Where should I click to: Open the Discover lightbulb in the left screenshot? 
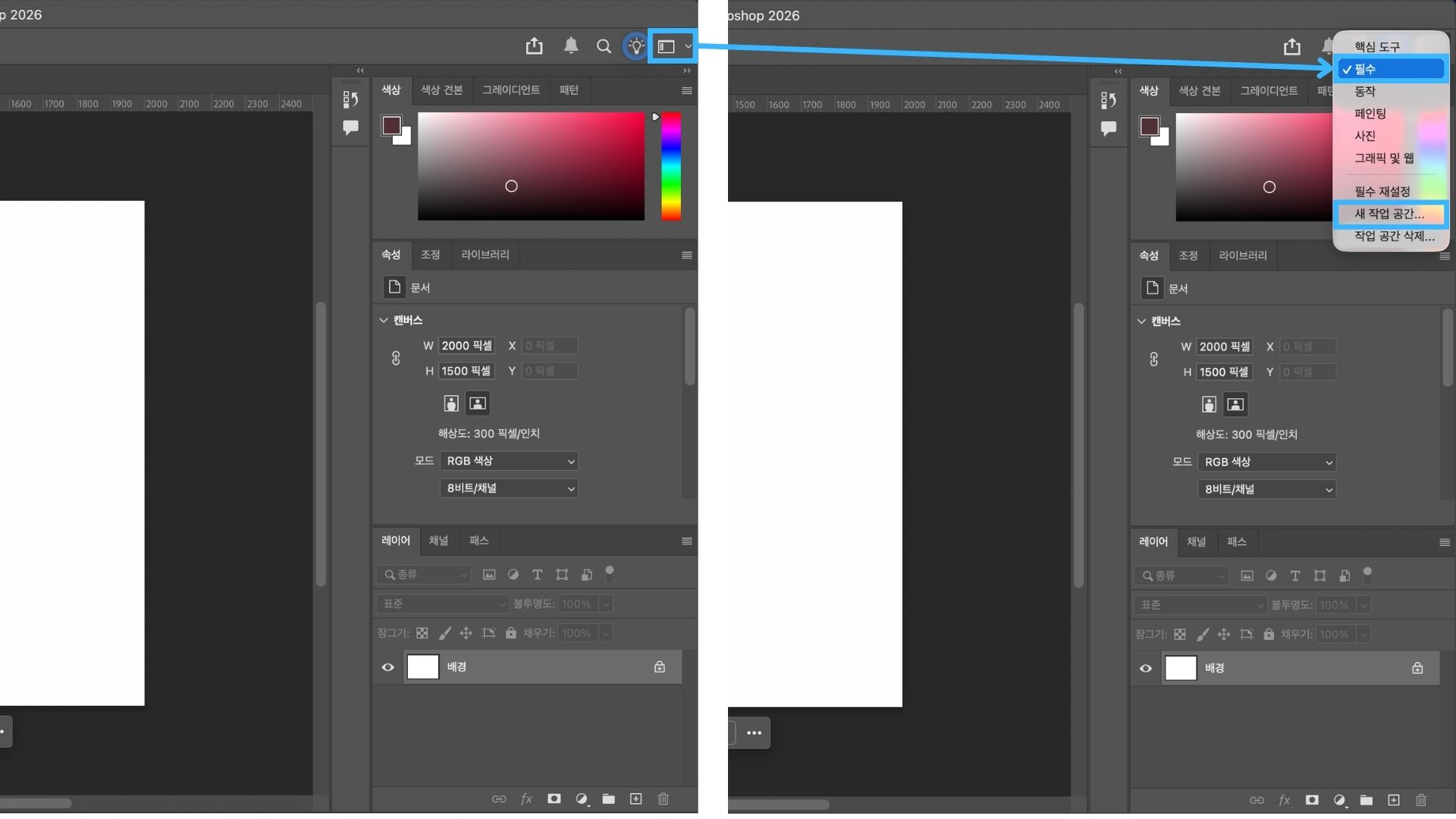tap(635, 47)
